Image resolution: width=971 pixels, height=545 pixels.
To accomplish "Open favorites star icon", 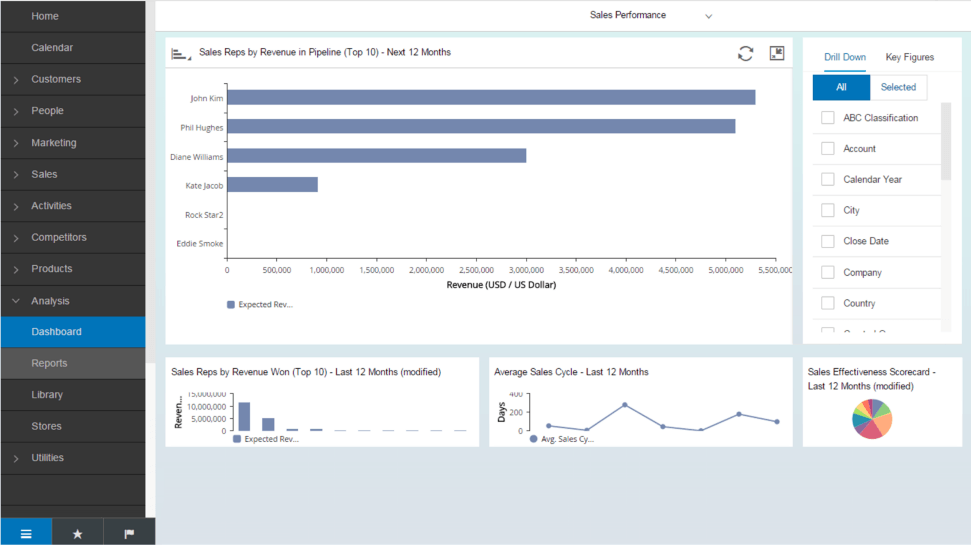I will (x=77, y=534).
